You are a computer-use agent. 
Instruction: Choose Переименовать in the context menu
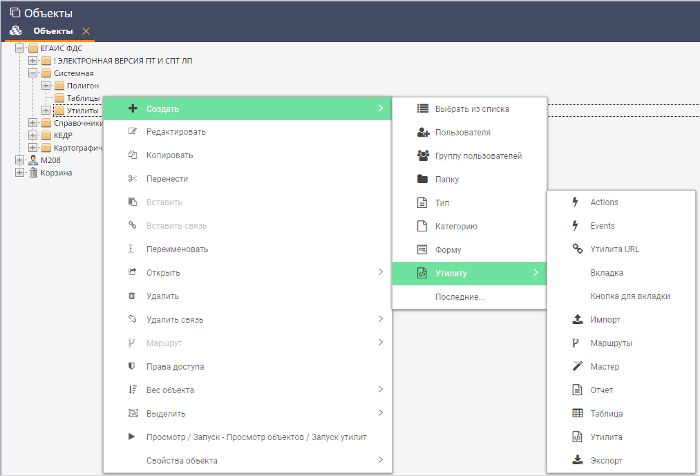[x=177, y=249]
